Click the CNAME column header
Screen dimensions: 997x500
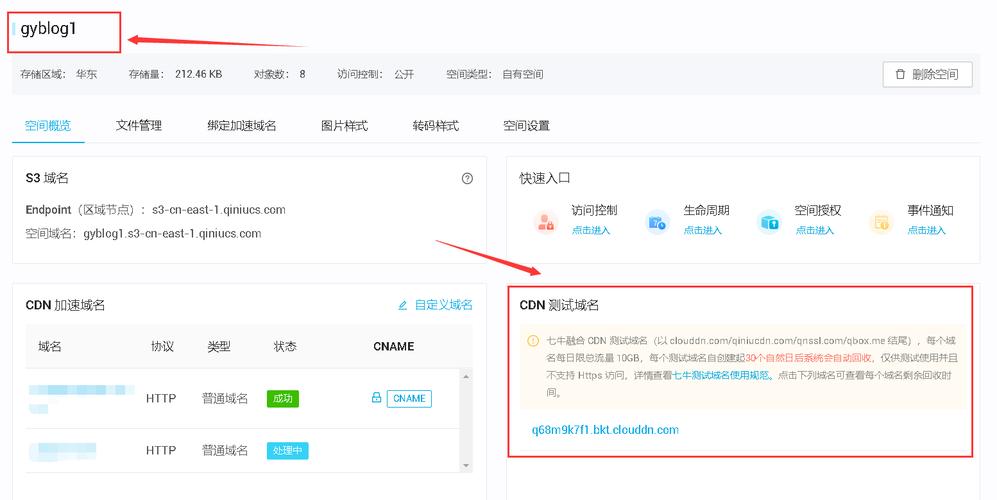coord(394,347)
